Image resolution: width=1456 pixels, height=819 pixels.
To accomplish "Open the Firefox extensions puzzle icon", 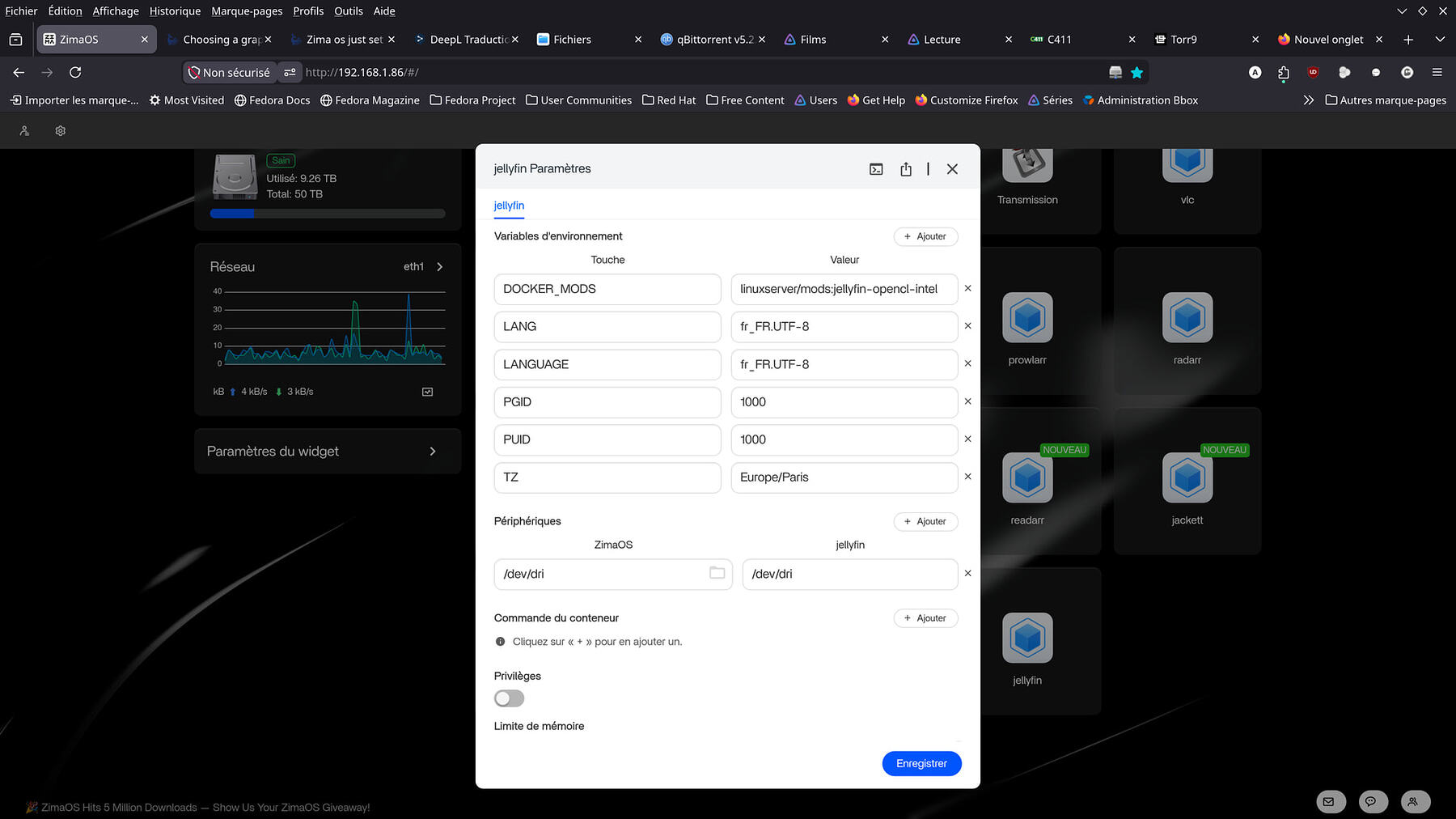I will pos(1283,73).
